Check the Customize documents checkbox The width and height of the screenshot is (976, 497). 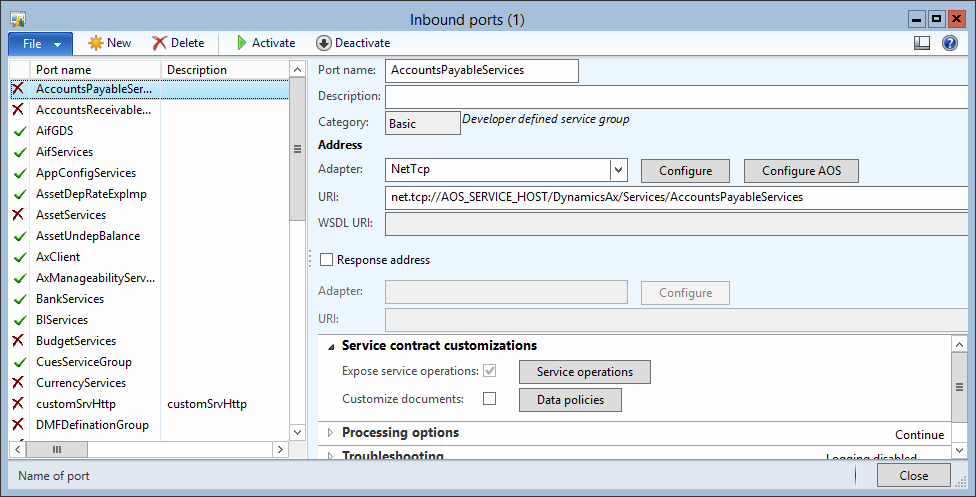490,399
